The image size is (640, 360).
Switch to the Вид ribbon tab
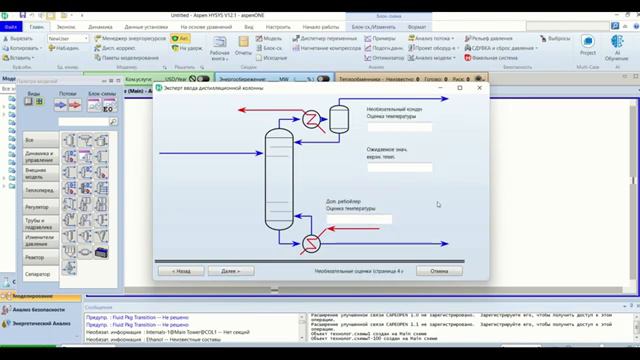coord(249,27)
